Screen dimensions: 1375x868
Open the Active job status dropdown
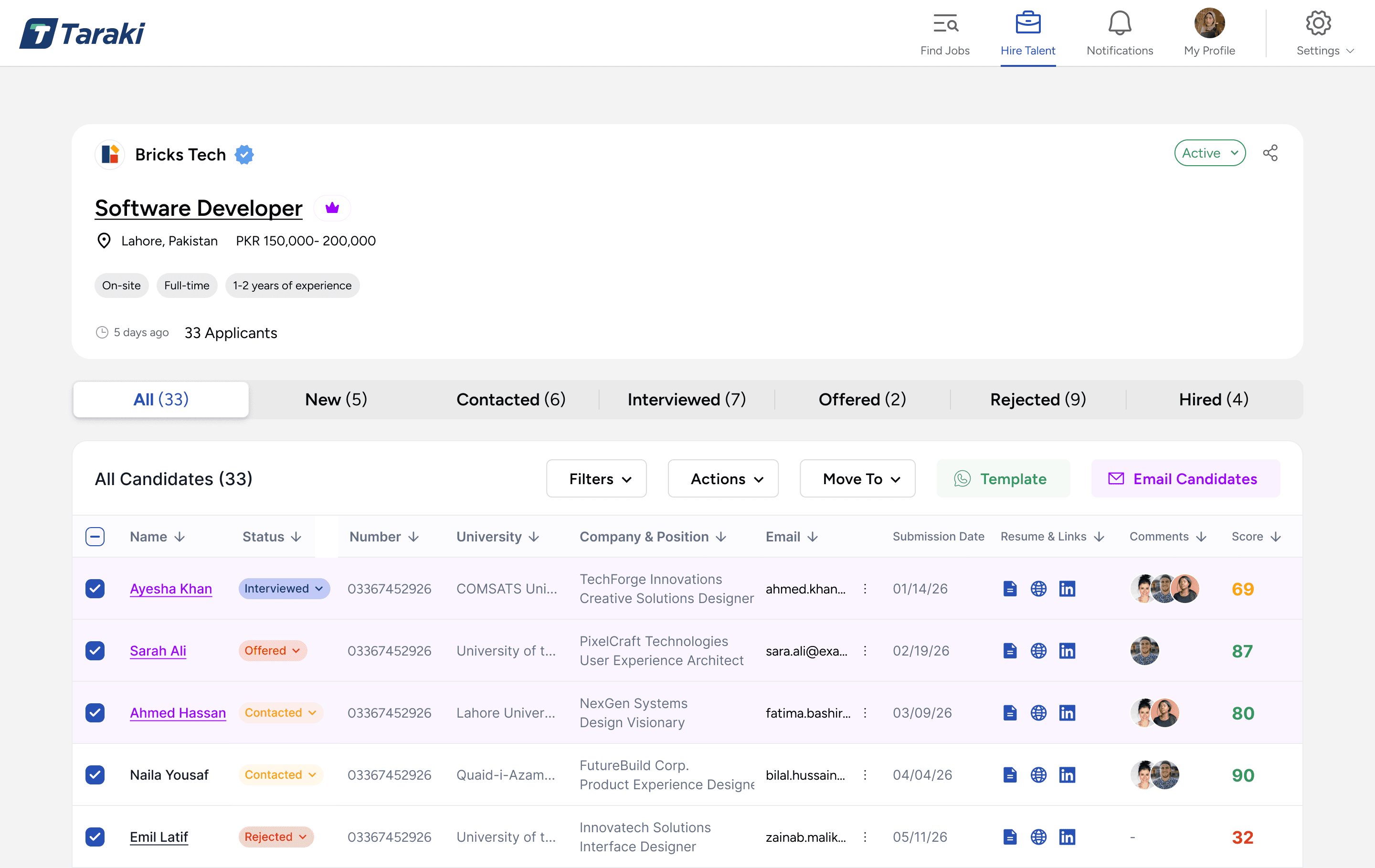[1209, 152]
